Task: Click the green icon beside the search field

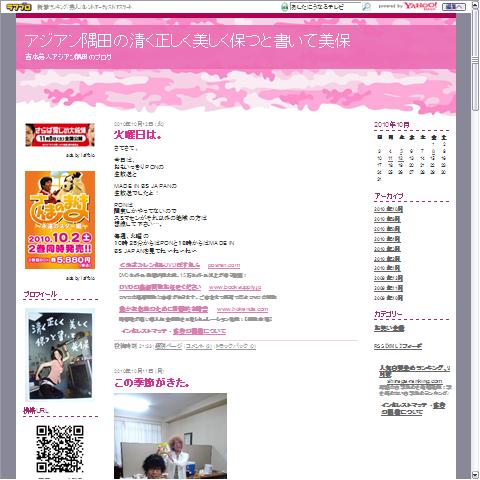Action: pos(284,7)
